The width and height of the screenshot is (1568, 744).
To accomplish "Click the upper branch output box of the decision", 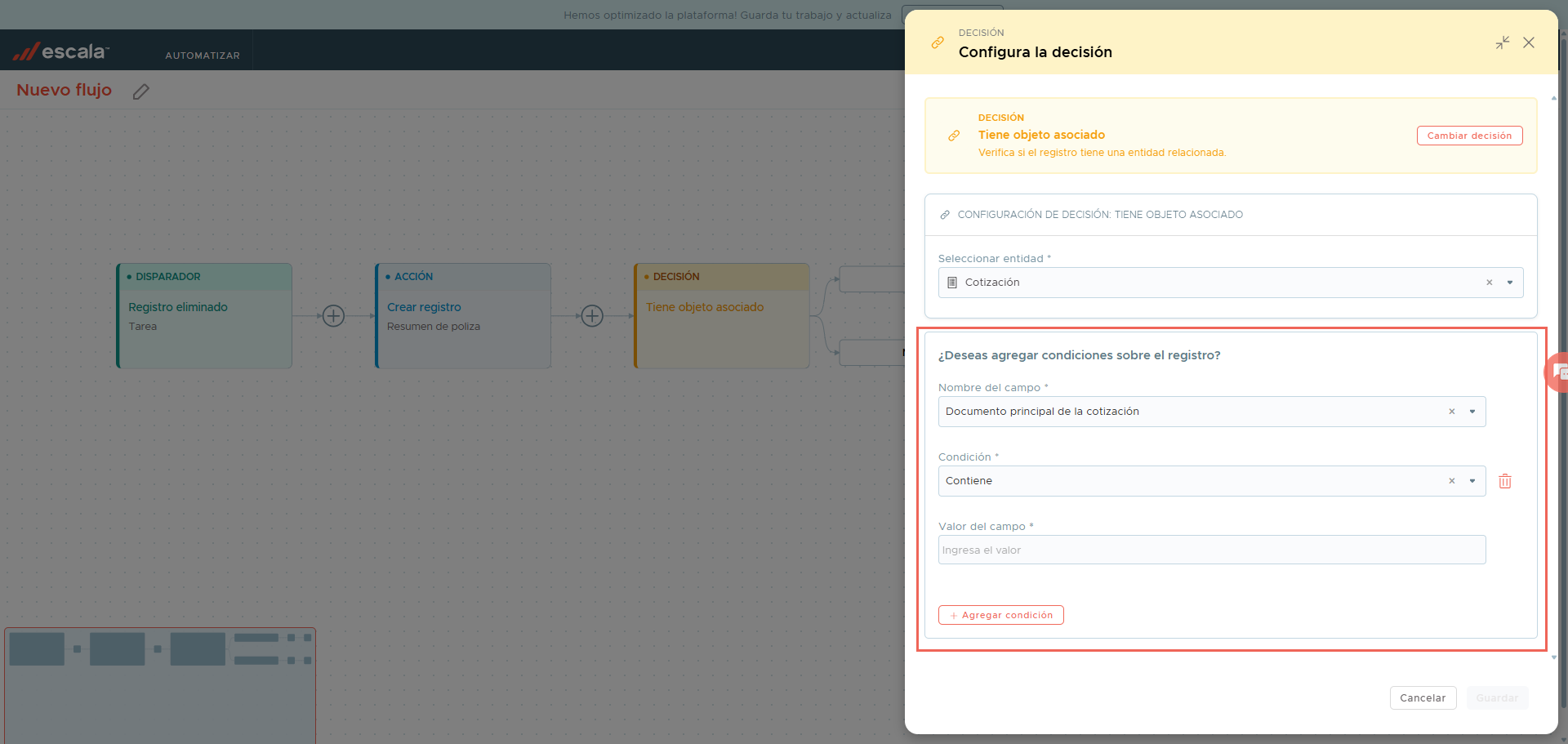I will click(872, 279).
